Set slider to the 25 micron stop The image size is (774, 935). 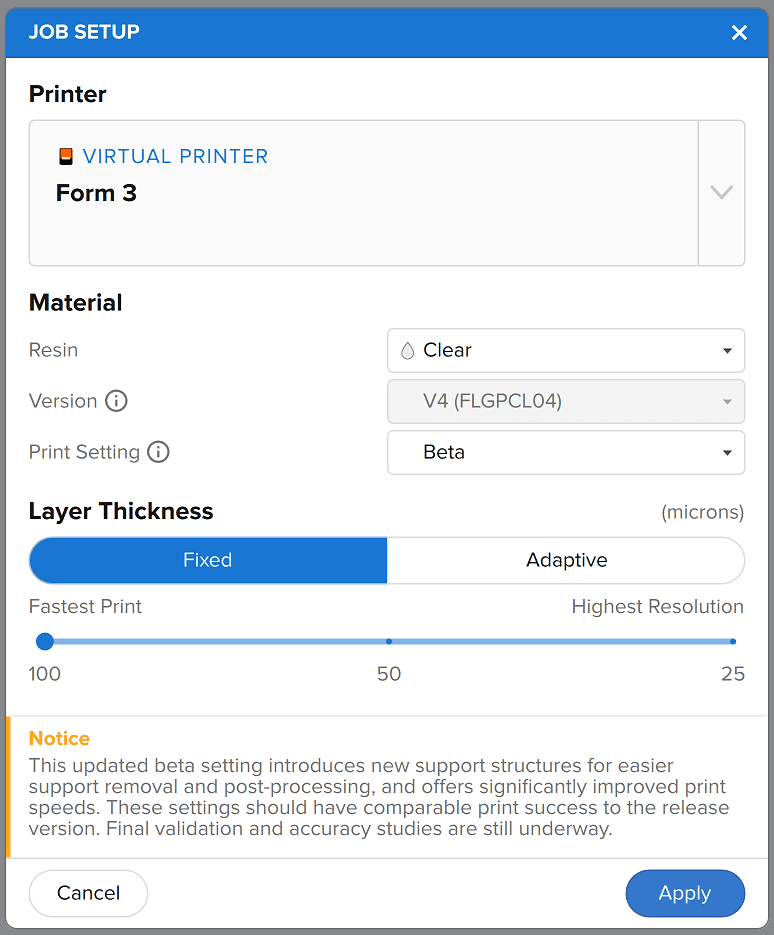pyautogui.click(x=732, y=641)
